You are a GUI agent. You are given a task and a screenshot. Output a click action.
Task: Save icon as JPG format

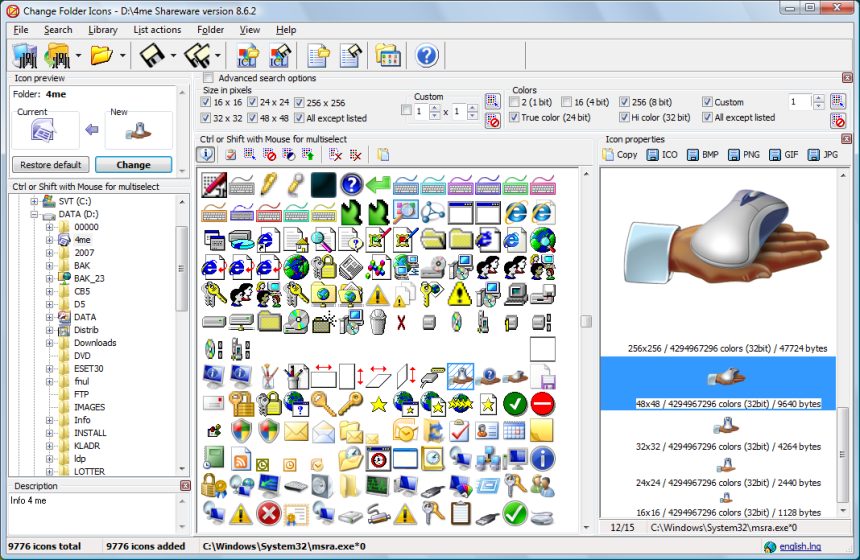pyautogui.click(x=823, y=155)
